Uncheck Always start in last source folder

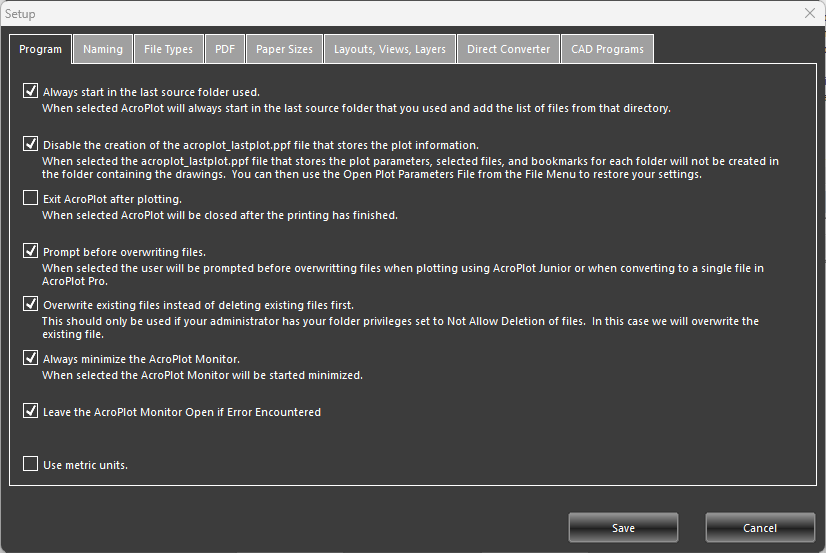[31, 91]
